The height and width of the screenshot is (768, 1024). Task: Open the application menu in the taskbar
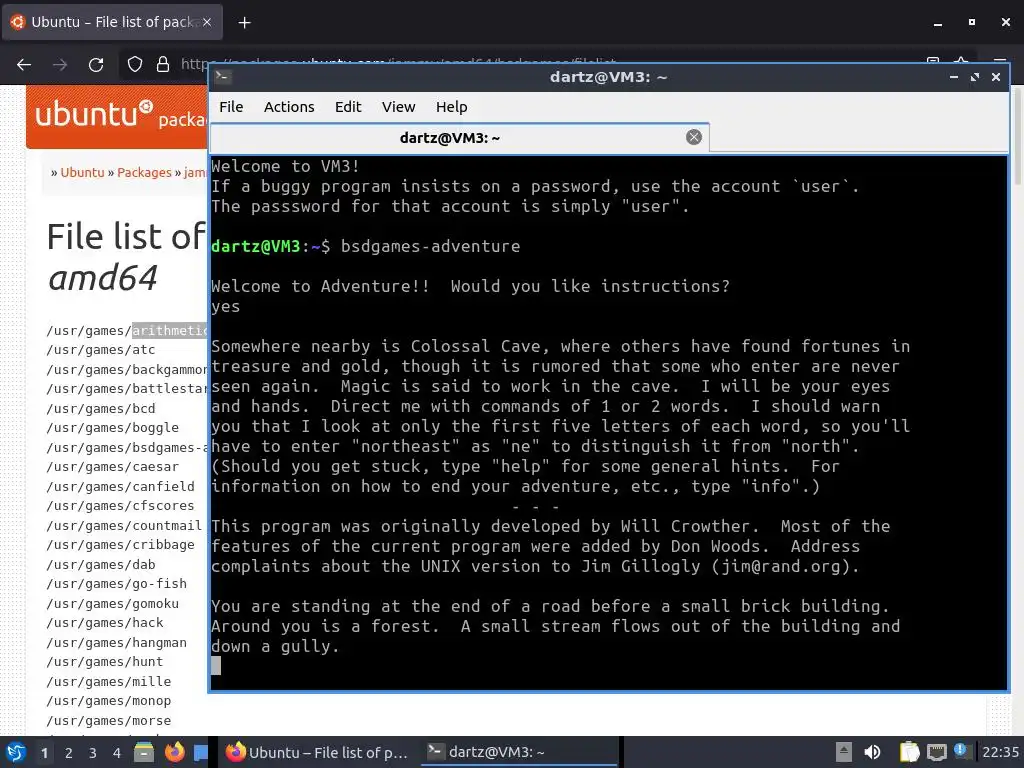pos(16,752)
